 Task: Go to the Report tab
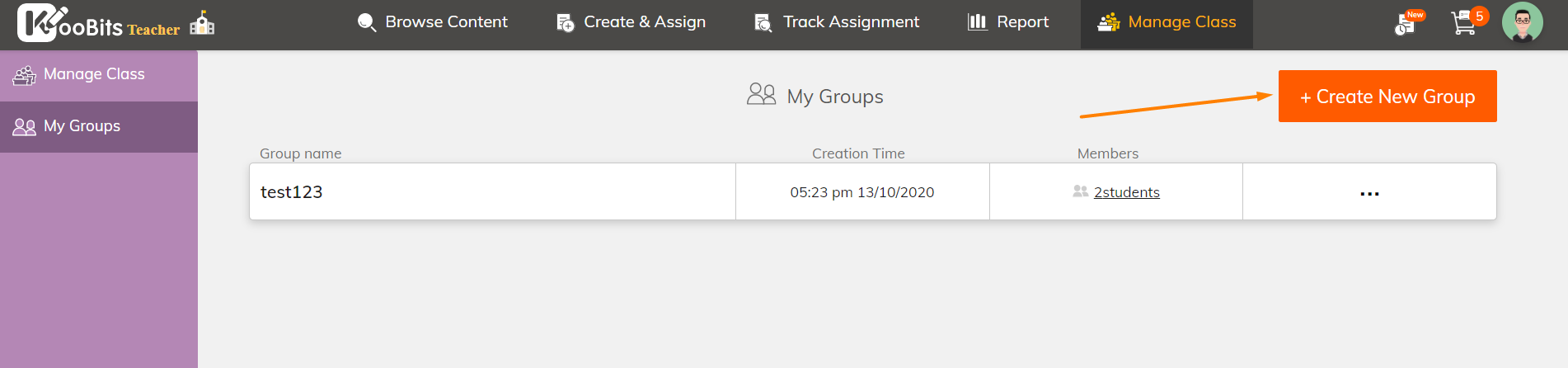coord(1008,22)
